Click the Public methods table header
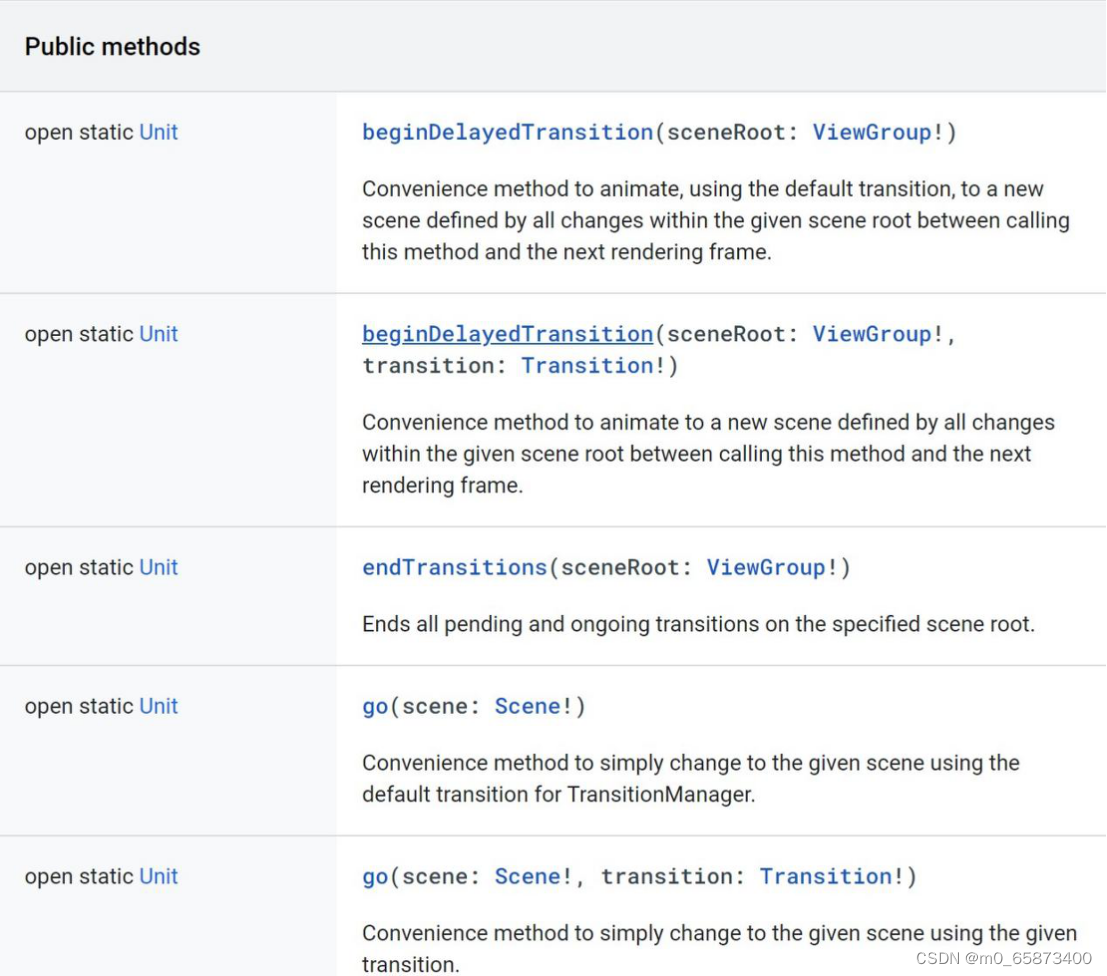This screenshot has width=1107, height=976. point(112,46)
